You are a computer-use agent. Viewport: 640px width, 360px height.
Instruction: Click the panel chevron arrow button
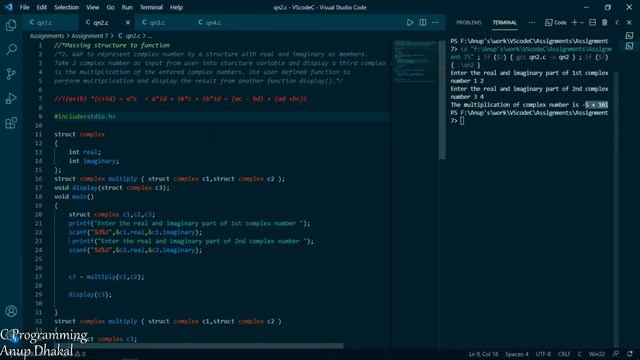617,22
